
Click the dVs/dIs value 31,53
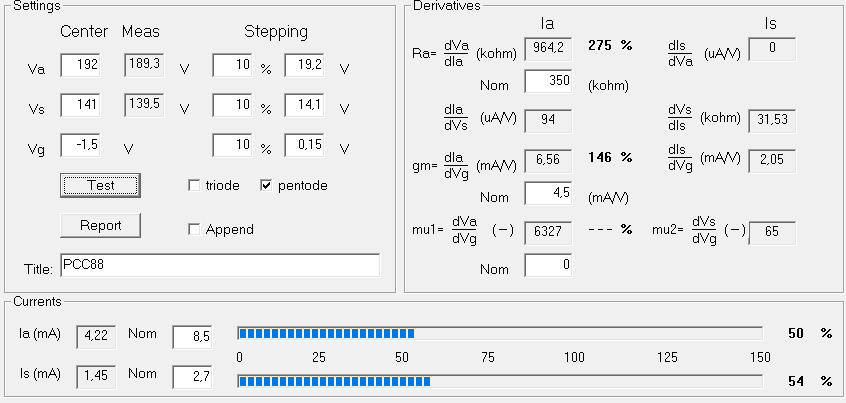(x=772, y=120)
